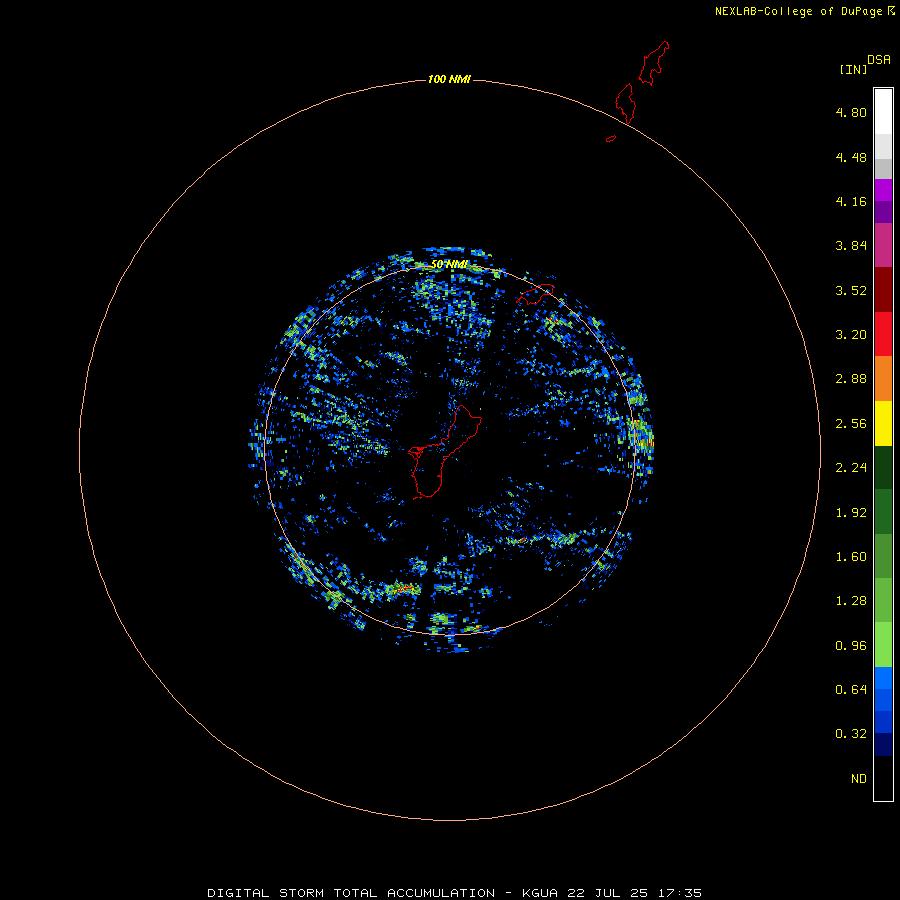Select the dark red swatch beside 3.52
Image resolution: width=900 pixels, height=900 pixels.
[x=883, y=290]
